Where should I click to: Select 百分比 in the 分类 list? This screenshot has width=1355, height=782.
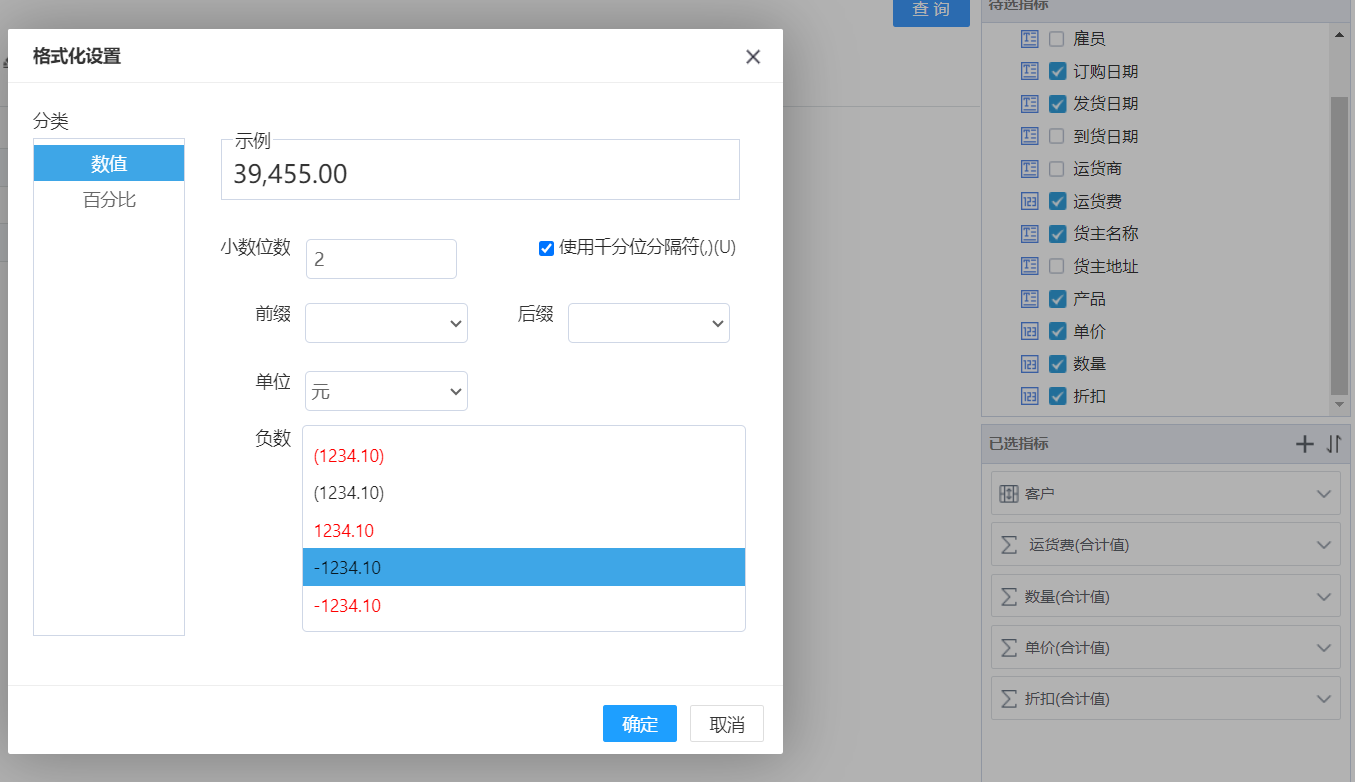(x=109, y=200)
